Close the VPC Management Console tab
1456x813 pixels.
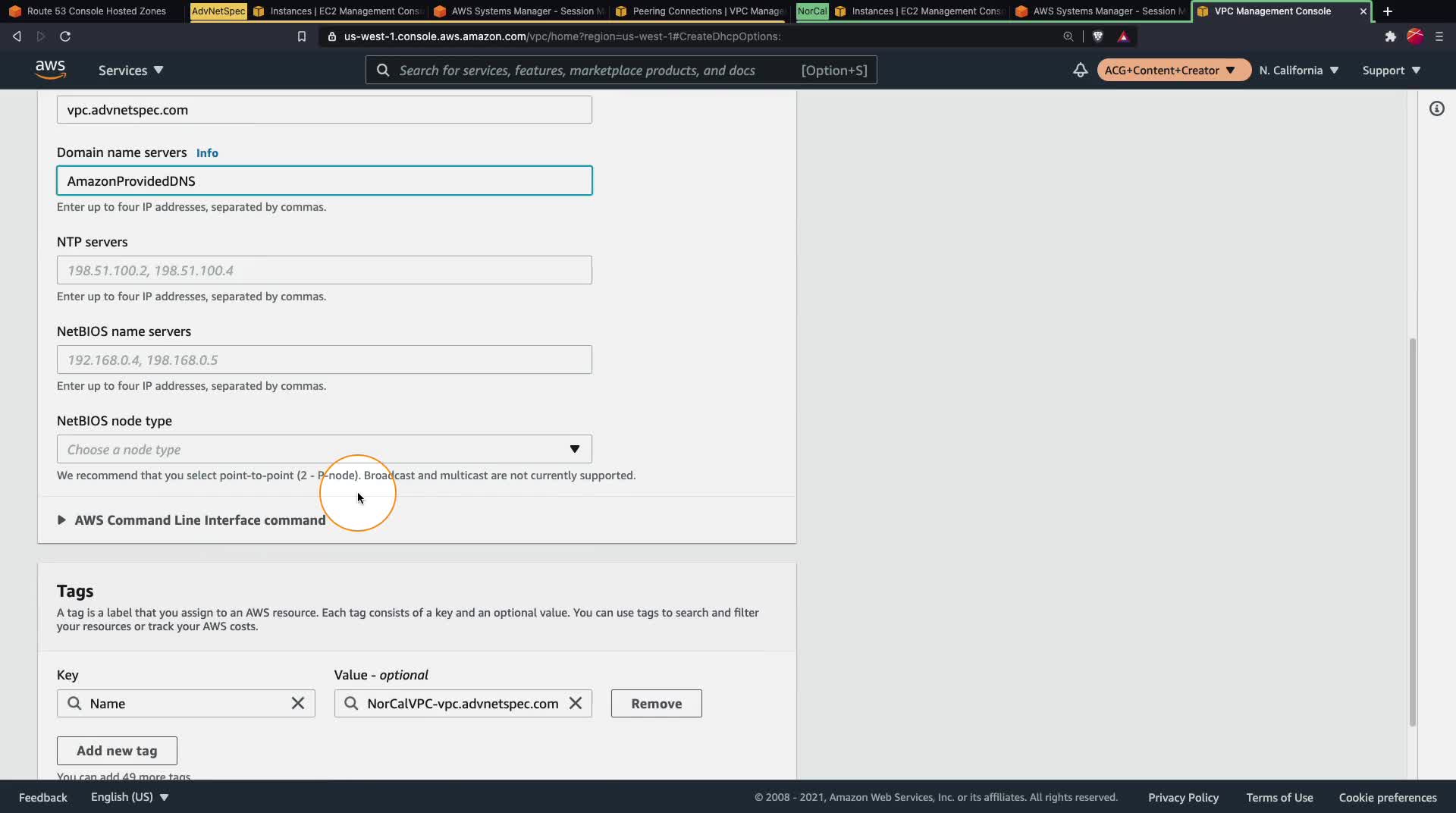point(1363,11)
